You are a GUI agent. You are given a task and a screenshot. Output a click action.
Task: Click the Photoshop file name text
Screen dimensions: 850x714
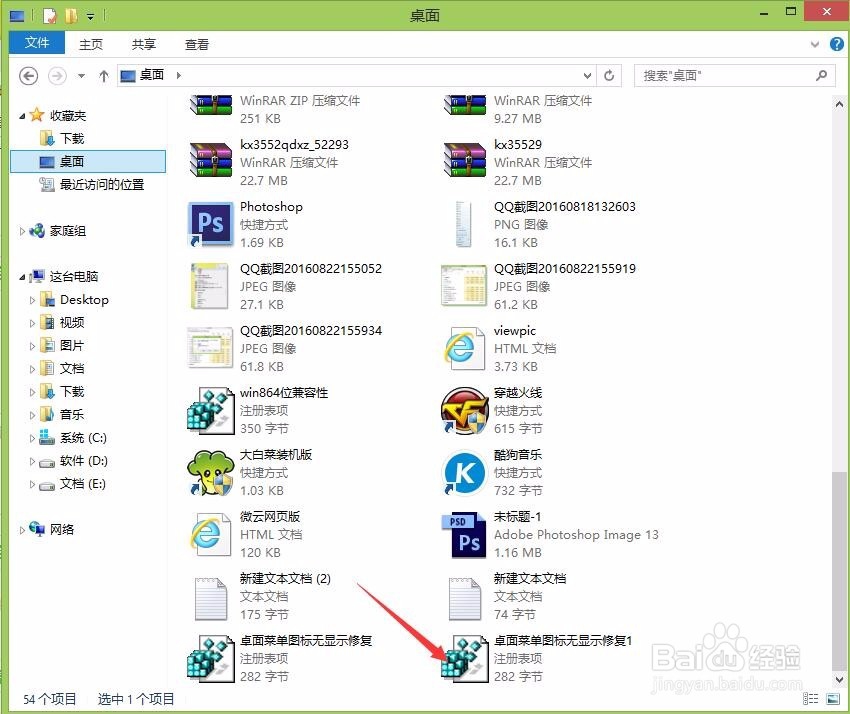[271, 207]
